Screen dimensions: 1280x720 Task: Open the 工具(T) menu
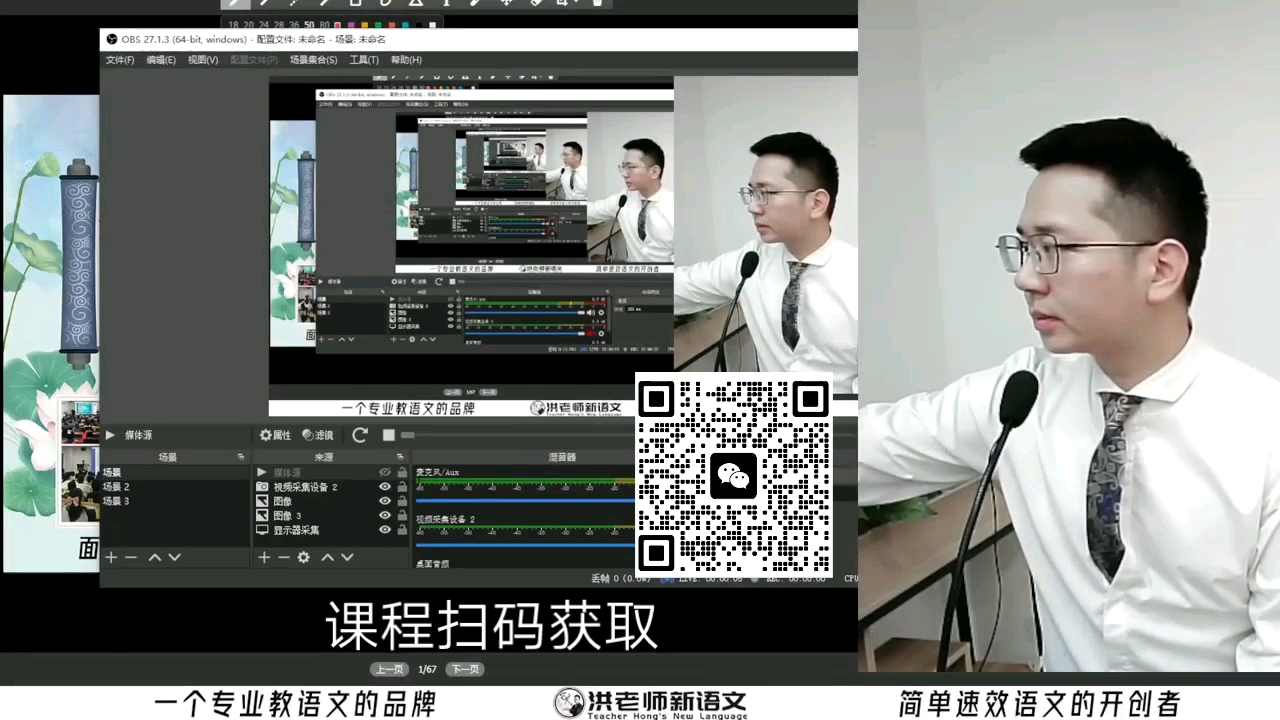[364, 60]
